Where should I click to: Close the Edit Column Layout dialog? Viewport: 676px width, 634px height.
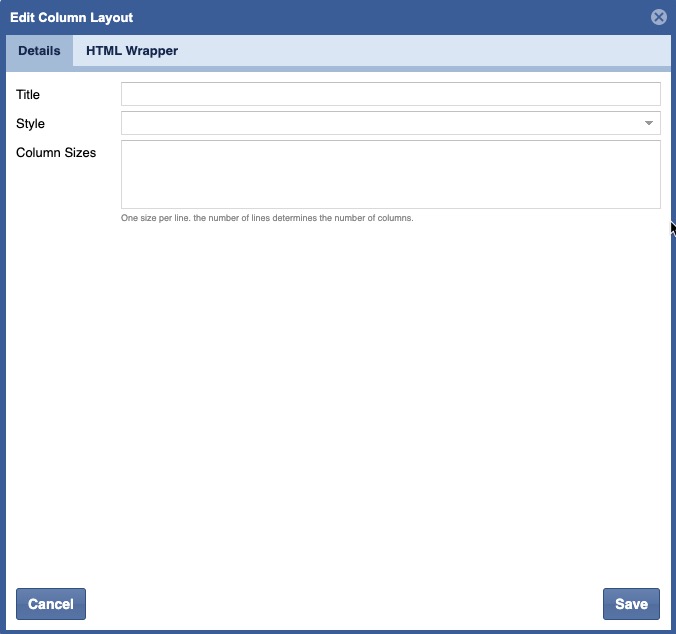[x=658, y=17]
